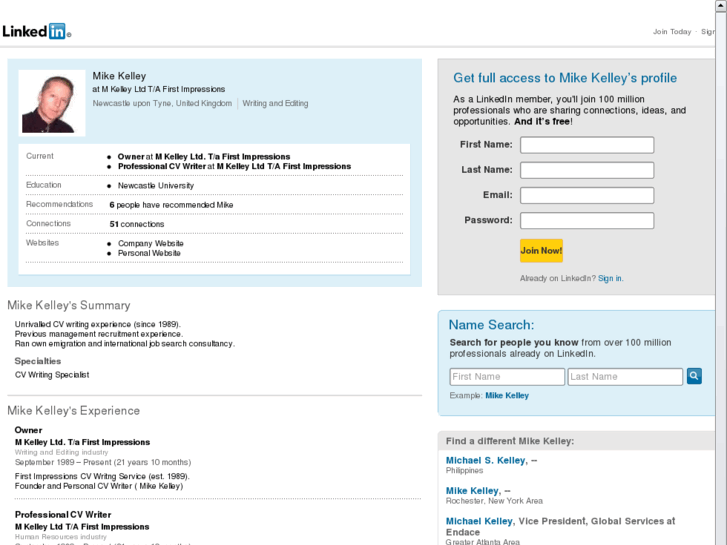Click the Newcastle upon Tyne location text
This screenshot has height=545, width=727.
162,103
